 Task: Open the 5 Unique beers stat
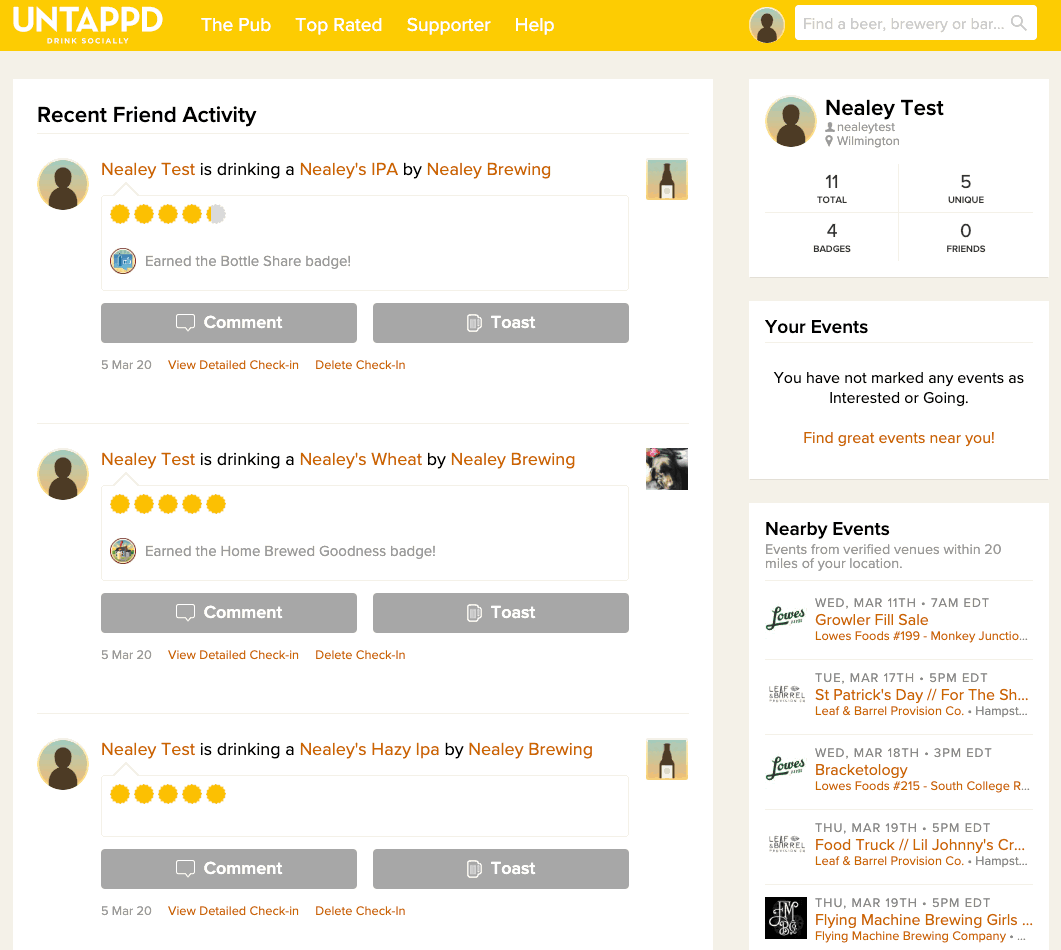tap(966, 189)
